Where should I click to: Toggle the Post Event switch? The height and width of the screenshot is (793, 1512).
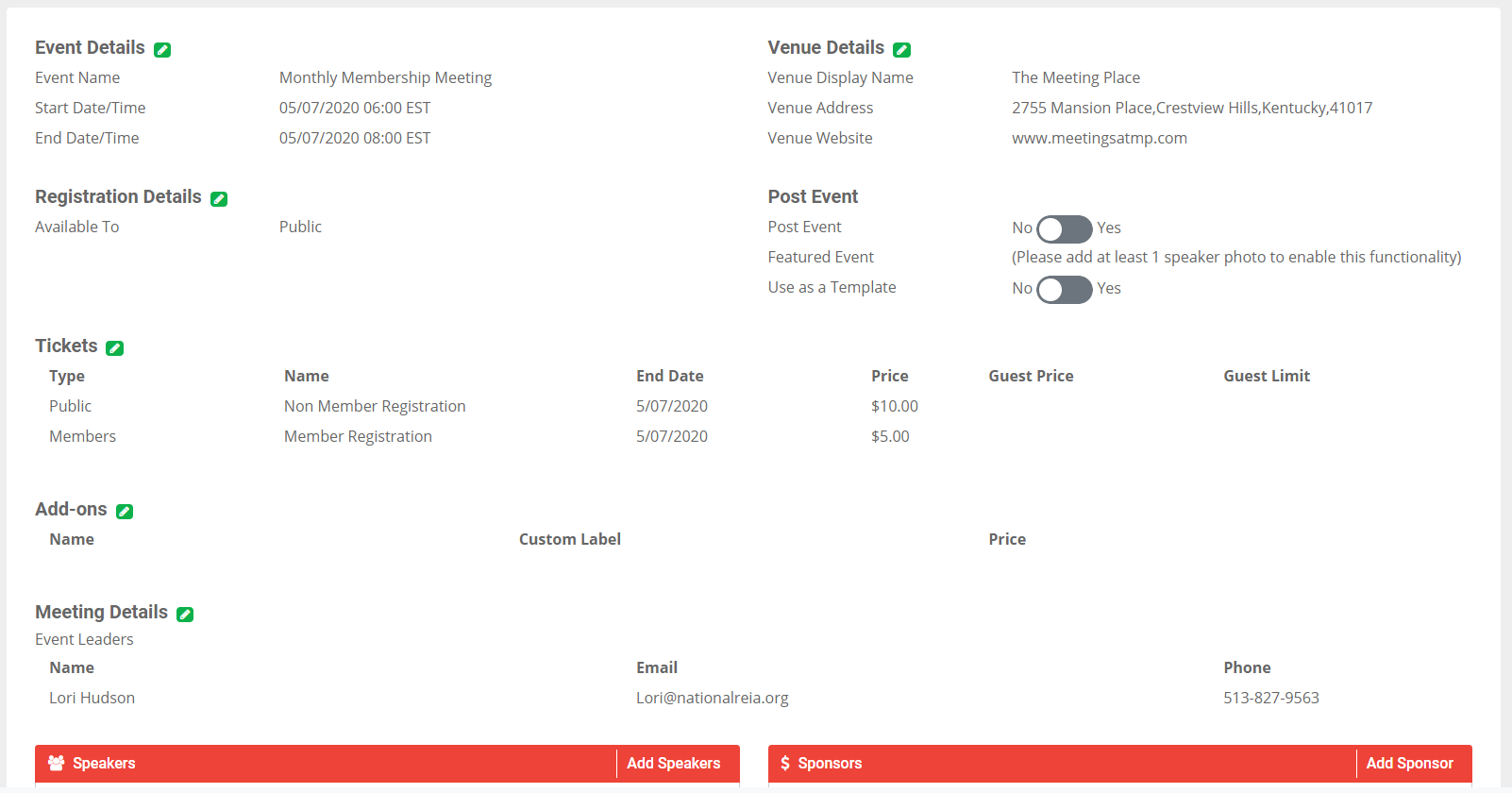pyautogui.click(x=1064, y=228)
